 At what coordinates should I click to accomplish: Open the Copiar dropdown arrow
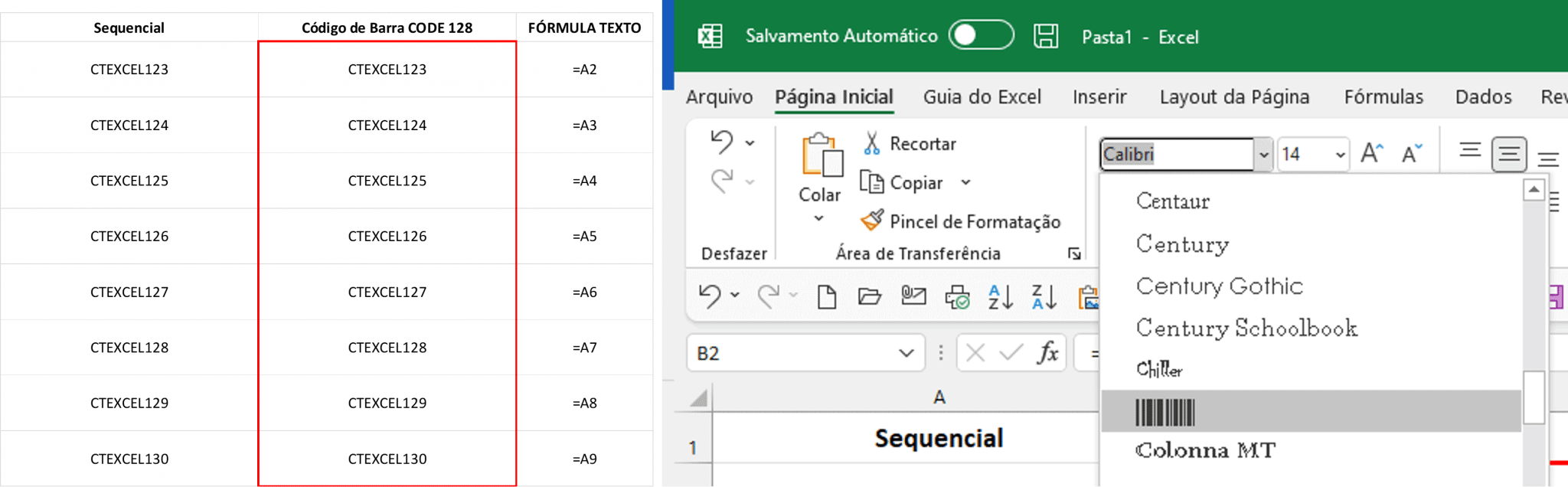(x=966, y=183)
